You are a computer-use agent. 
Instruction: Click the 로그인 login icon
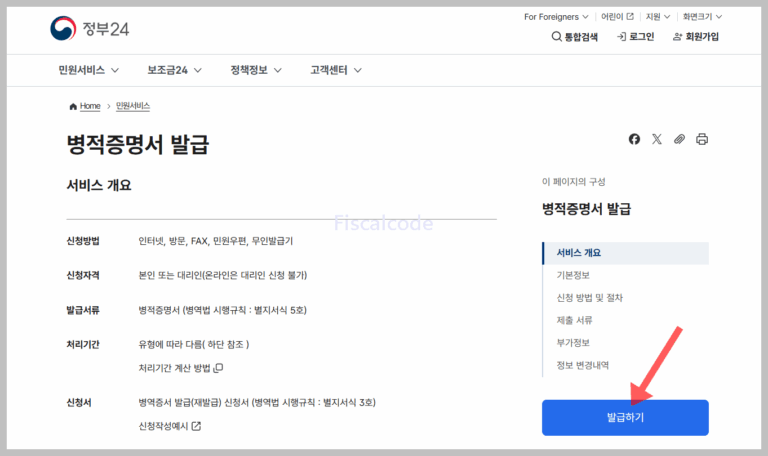point(622,37)
